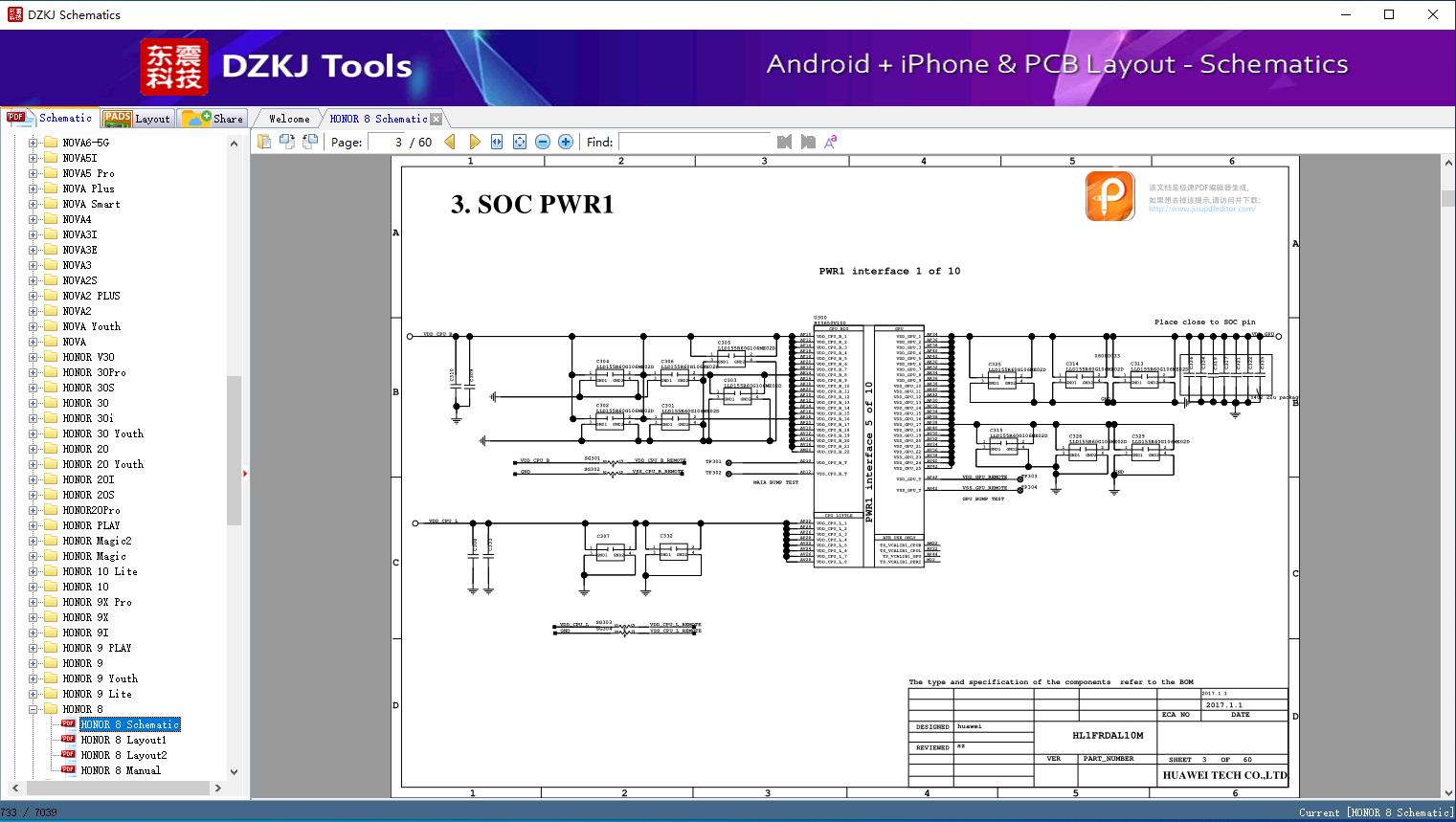1456x822 pixels.
Task: Click the Find search text box
Action: coord(694,142)
